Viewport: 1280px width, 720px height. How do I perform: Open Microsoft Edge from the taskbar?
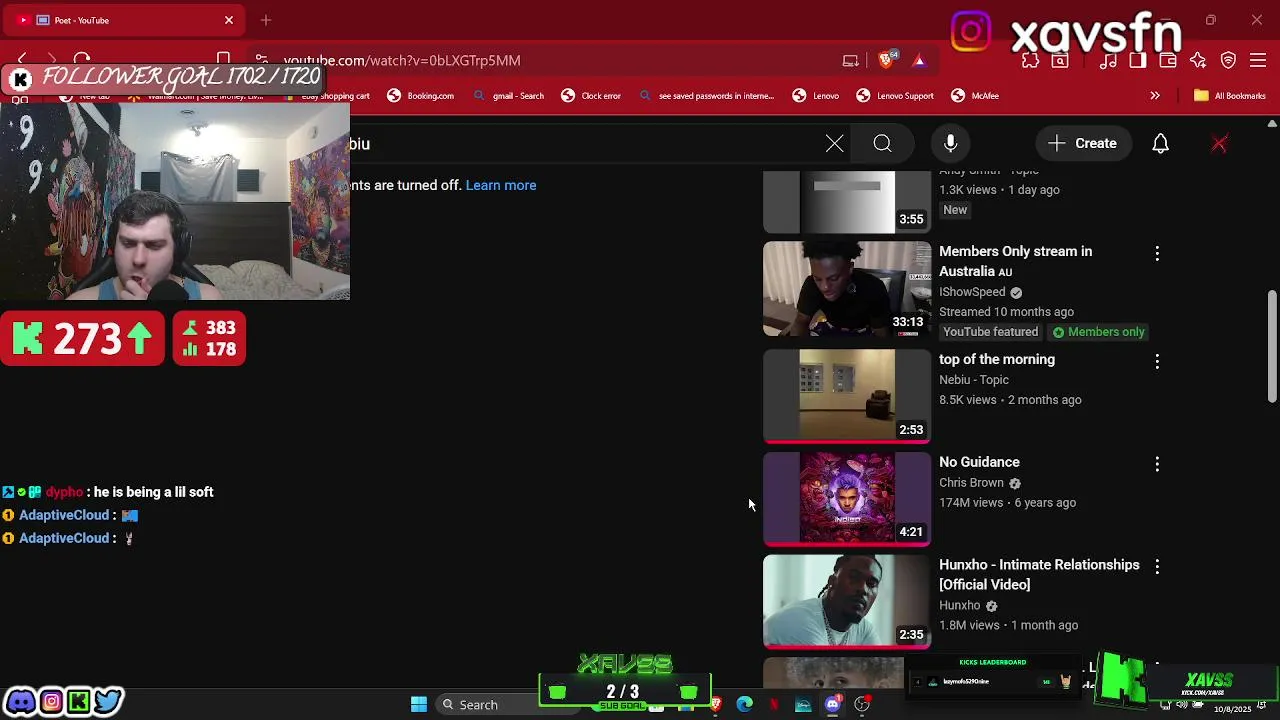click(x=745, y=705)
